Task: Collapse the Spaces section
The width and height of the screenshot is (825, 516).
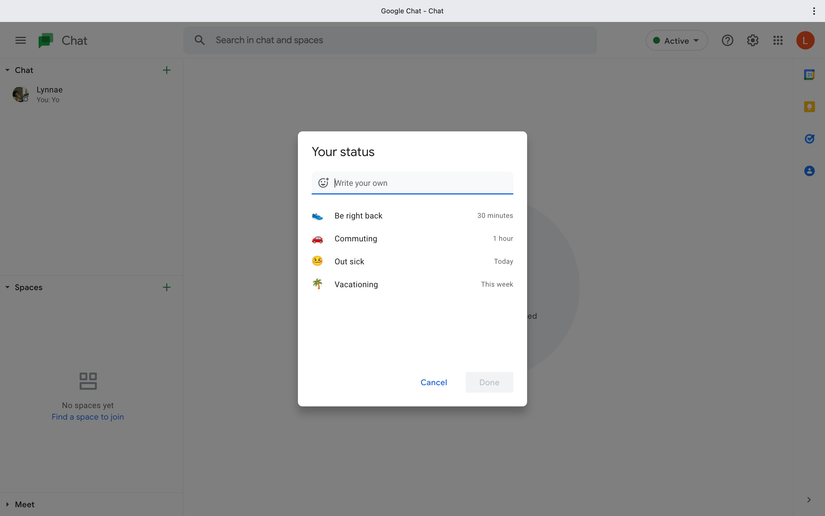Action: click(x=7, y=287)
